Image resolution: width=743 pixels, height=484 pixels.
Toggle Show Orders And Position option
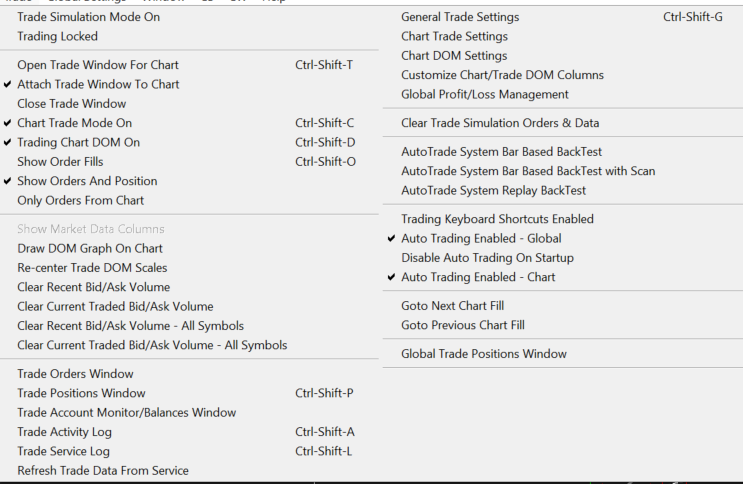pos(87,181)
